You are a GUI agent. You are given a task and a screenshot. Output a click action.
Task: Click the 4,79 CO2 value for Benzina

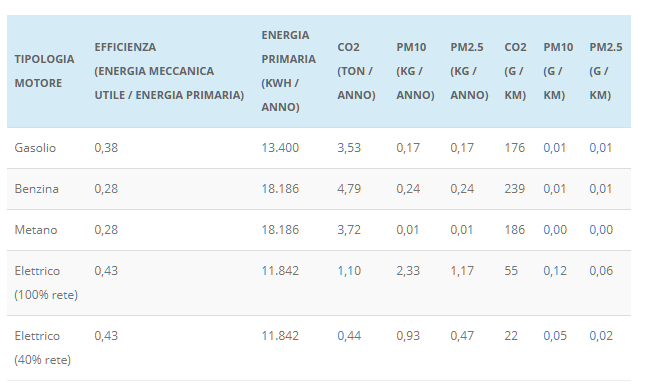click(x=349, y=189)
